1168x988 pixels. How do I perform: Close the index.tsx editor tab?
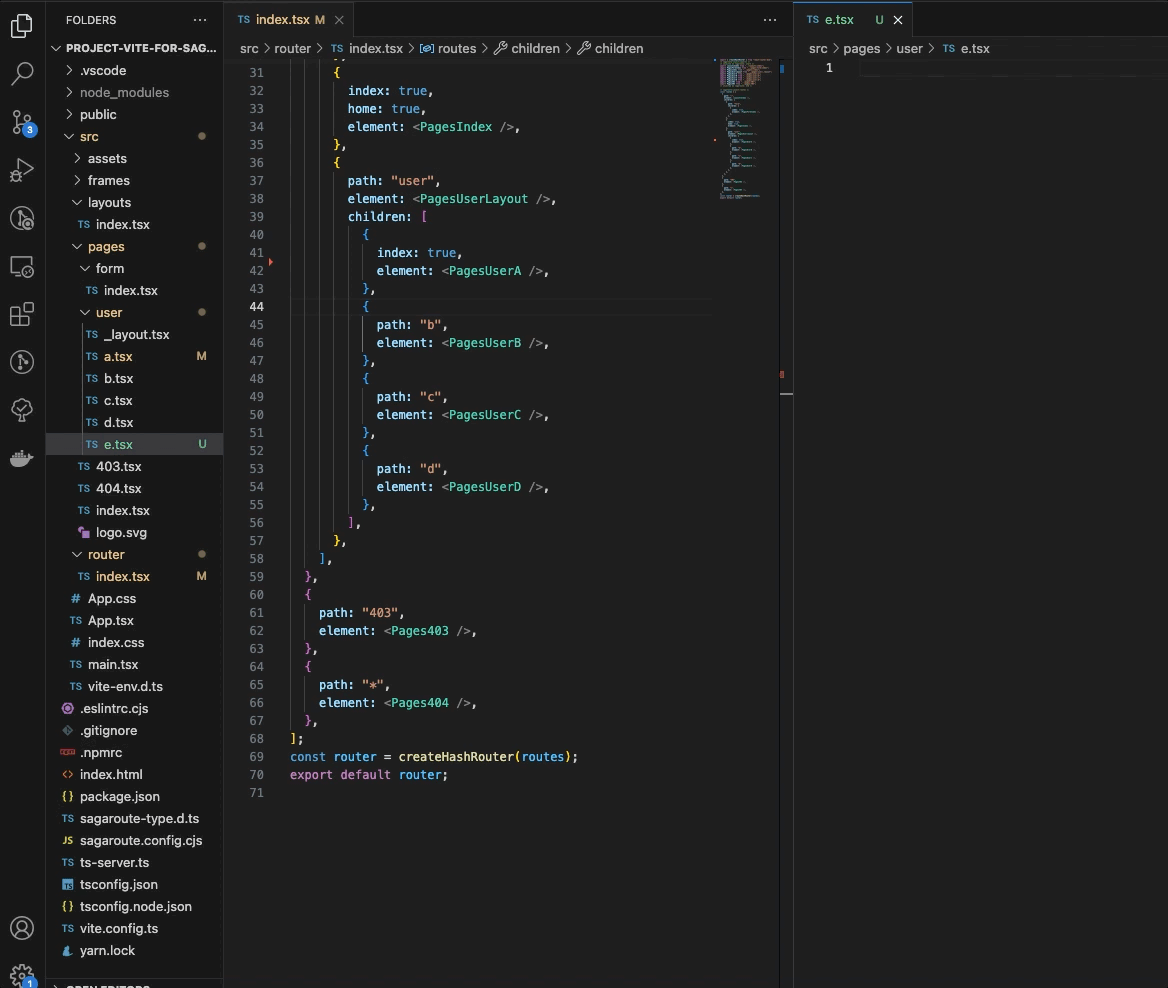click(x=339, y=20)
